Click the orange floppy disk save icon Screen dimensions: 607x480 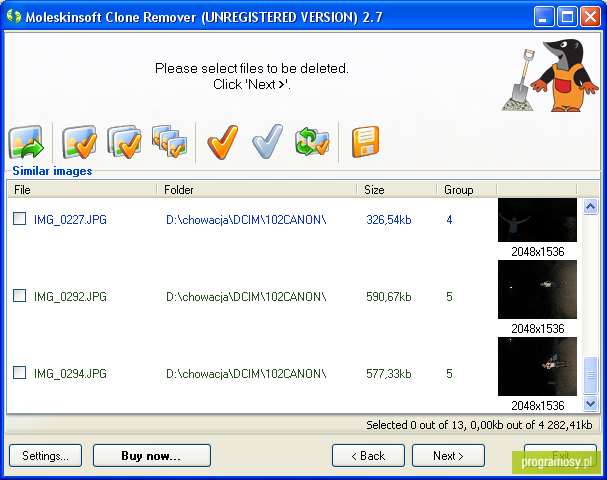pyautogui.click(x=365, y=142)
